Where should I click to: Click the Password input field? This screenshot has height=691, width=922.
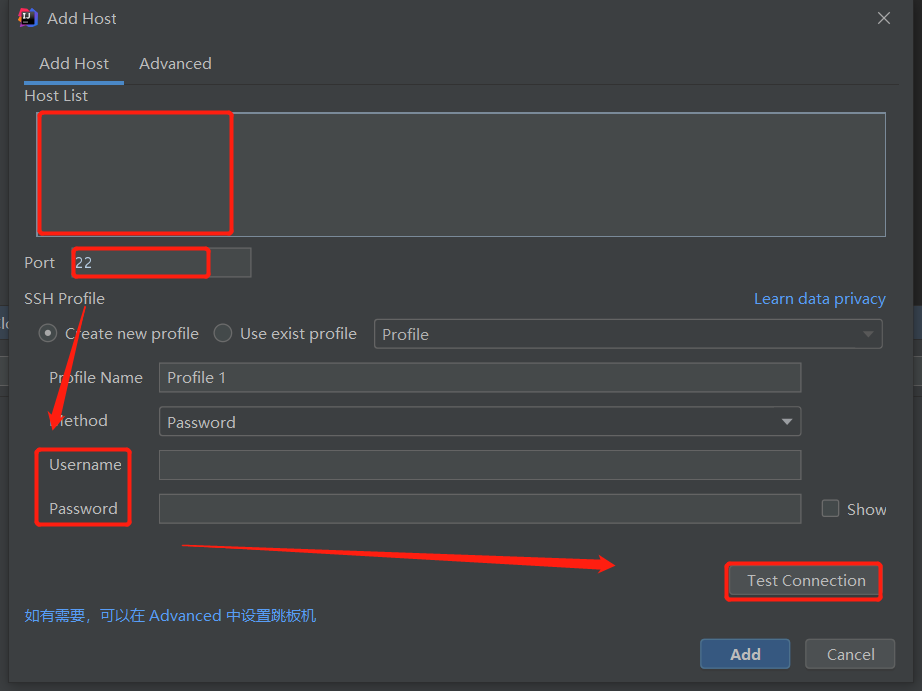tap(480, 509)
